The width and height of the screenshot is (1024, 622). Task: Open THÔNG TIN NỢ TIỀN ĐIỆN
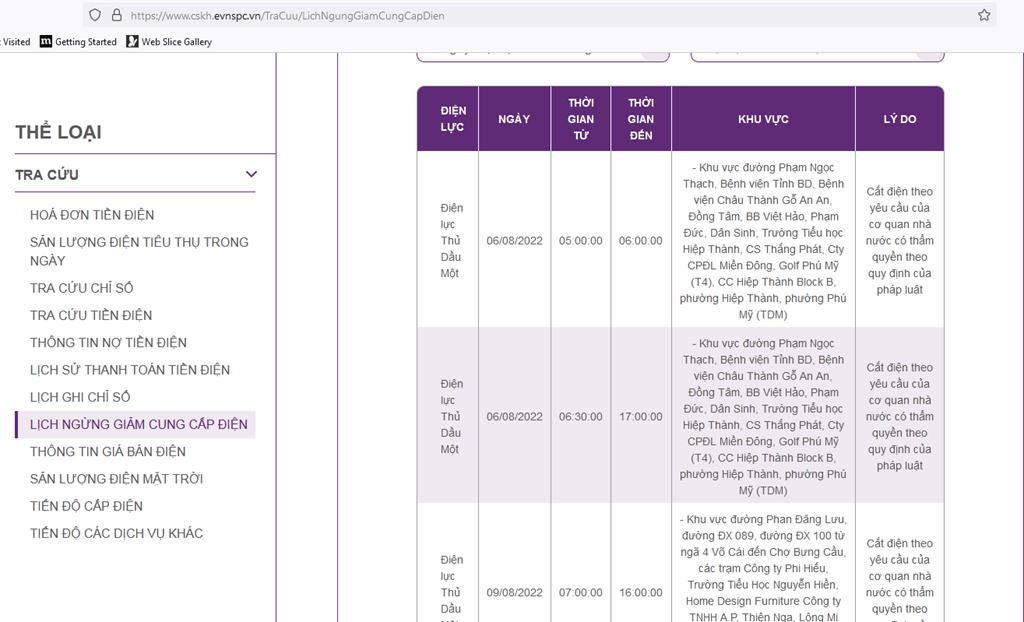coord(108,343)
